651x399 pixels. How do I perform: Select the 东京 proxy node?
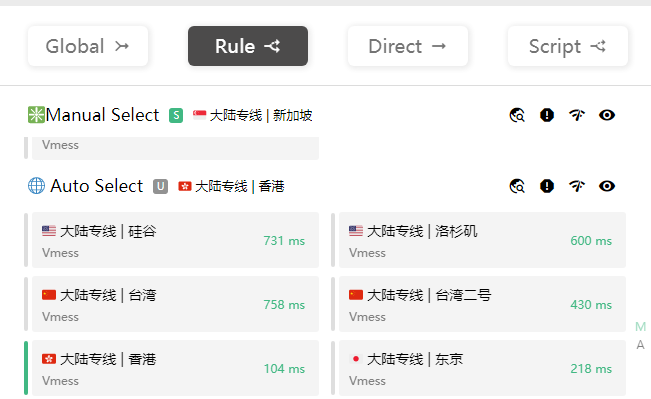482,368
